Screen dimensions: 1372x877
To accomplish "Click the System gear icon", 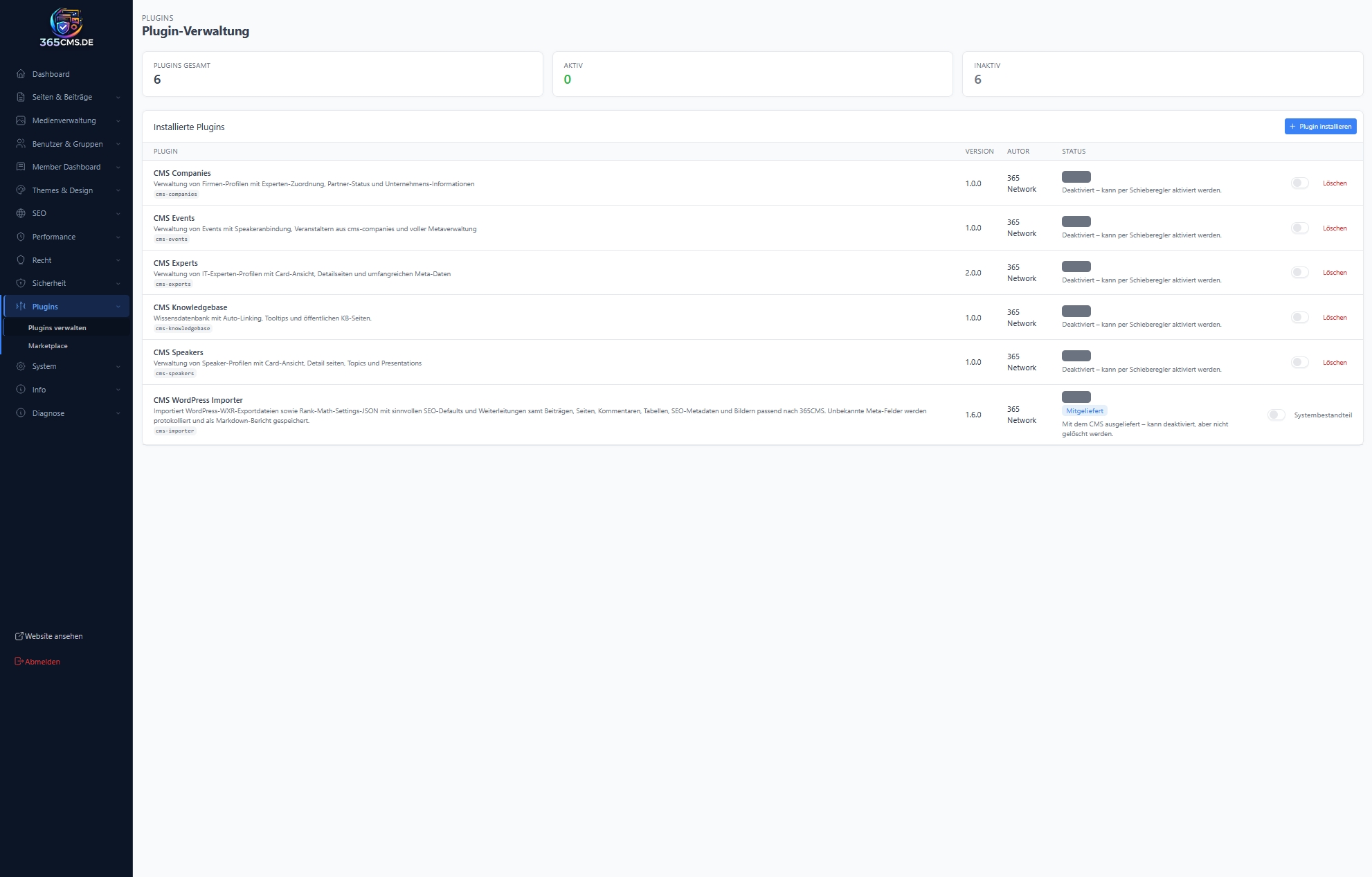I will 21,366.
